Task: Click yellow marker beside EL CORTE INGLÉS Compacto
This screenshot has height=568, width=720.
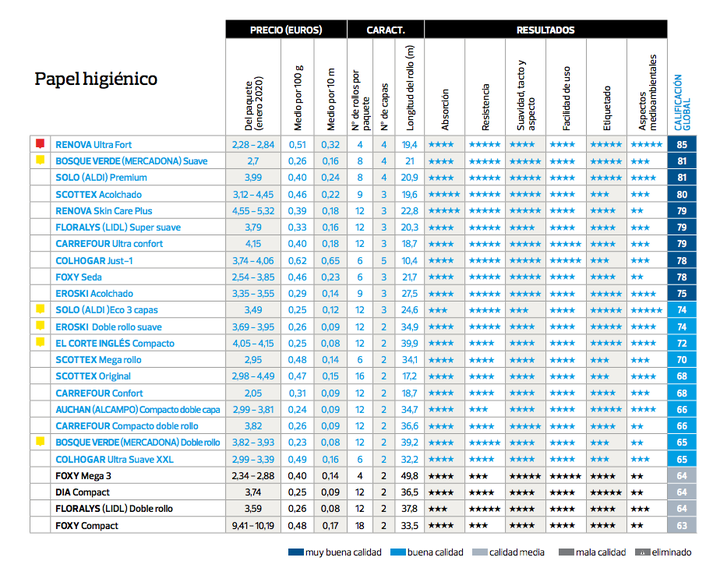Action: point(40,342)
